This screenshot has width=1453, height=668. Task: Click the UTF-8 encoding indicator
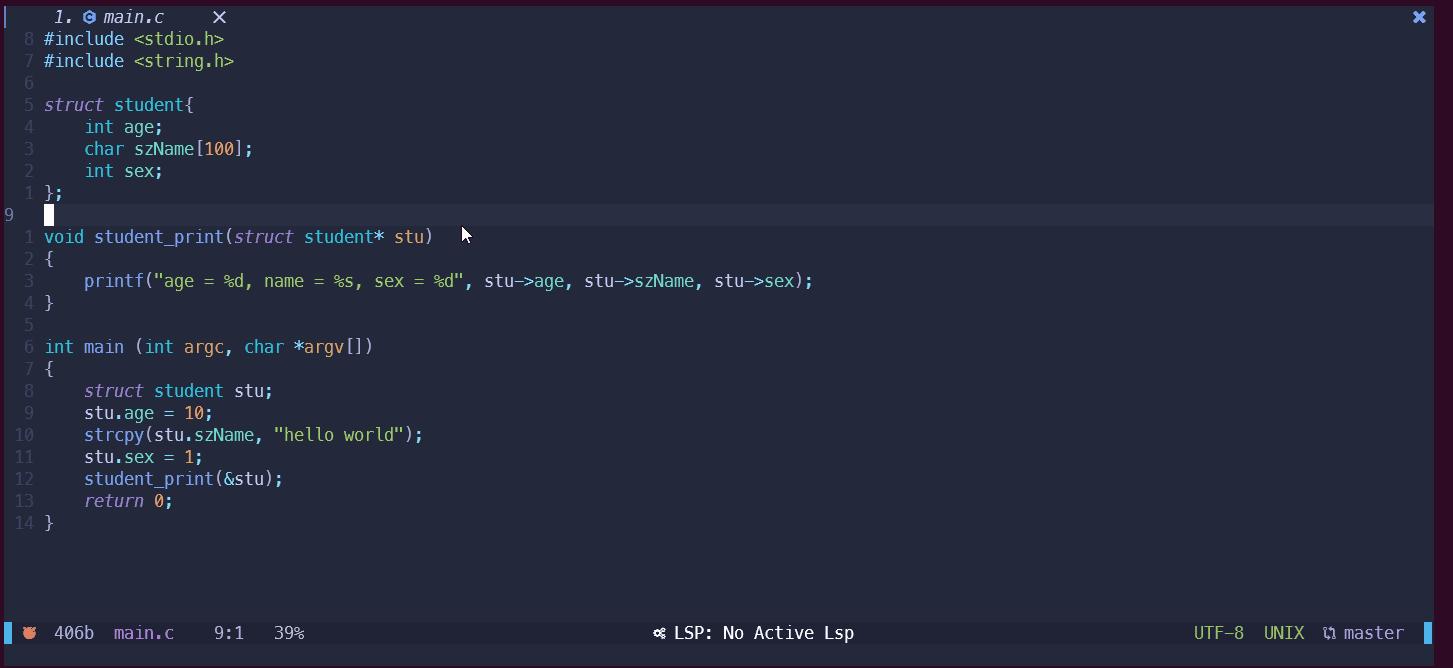tap(1218, 633)
